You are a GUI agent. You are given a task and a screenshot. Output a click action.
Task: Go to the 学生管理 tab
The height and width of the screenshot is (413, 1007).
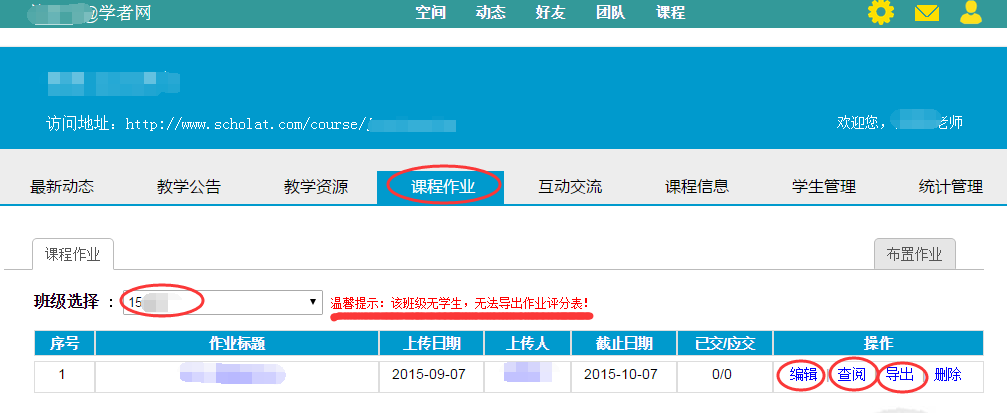(824, 186)
